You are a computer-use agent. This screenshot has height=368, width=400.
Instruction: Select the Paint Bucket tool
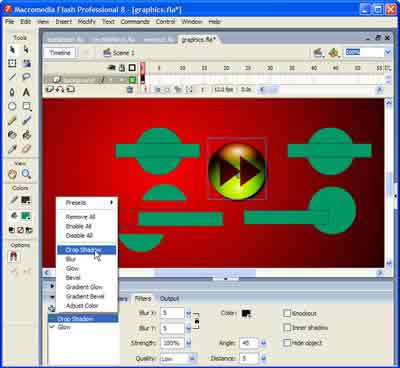[x=27, y=135]
